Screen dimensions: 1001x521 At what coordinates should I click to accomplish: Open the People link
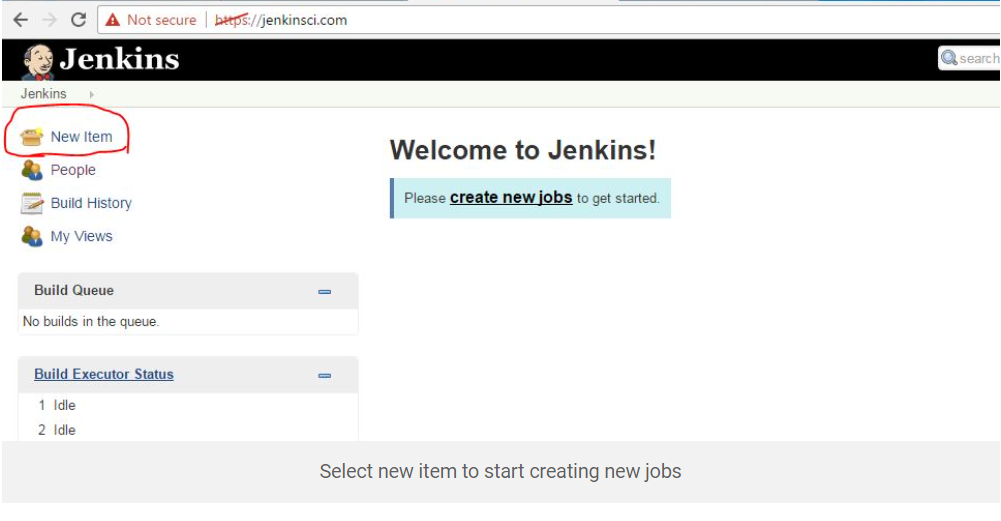coord(73,170)
